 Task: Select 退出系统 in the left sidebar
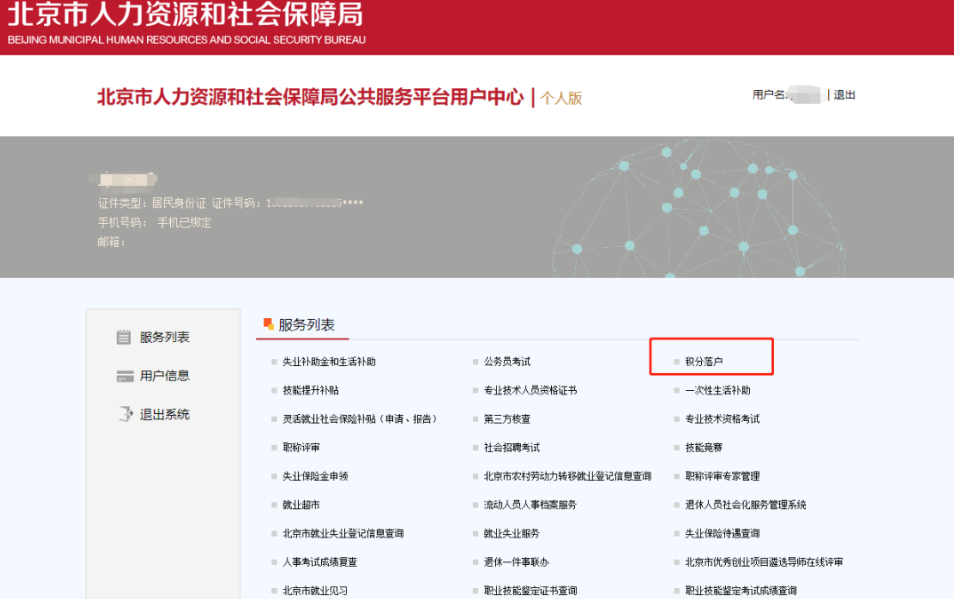coord(164,414)
